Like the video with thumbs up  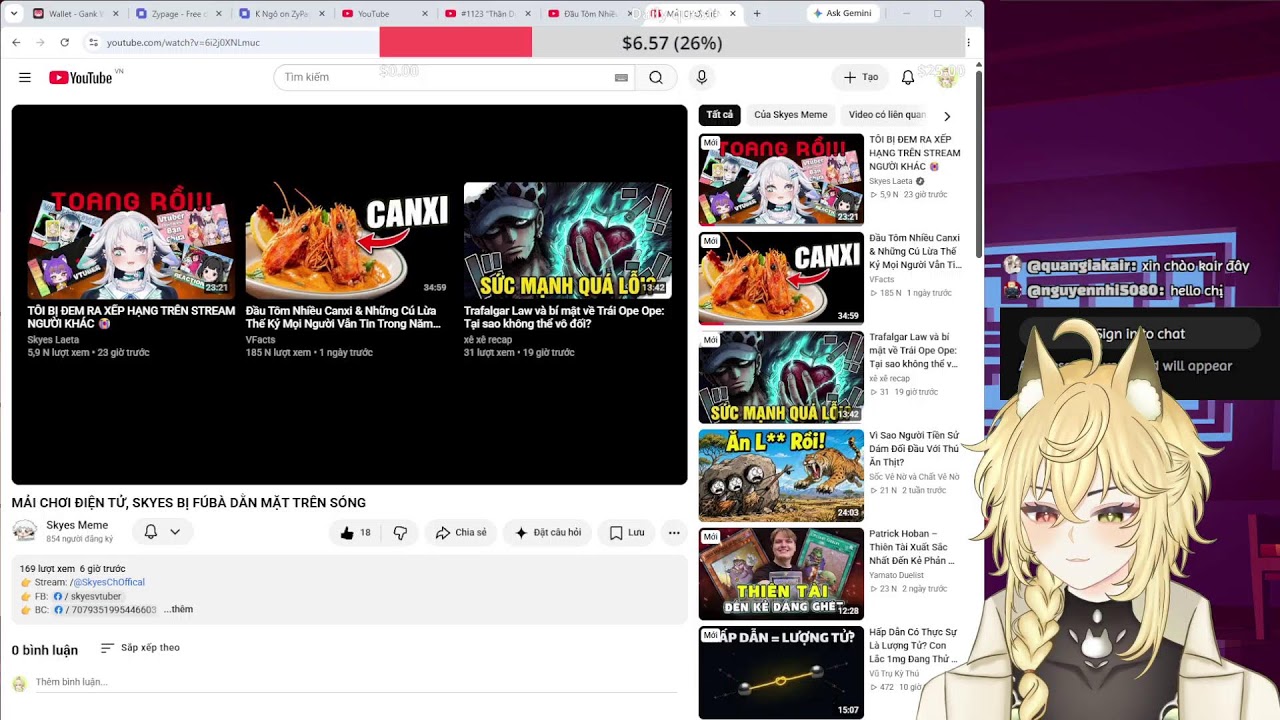tap(355, 533)
